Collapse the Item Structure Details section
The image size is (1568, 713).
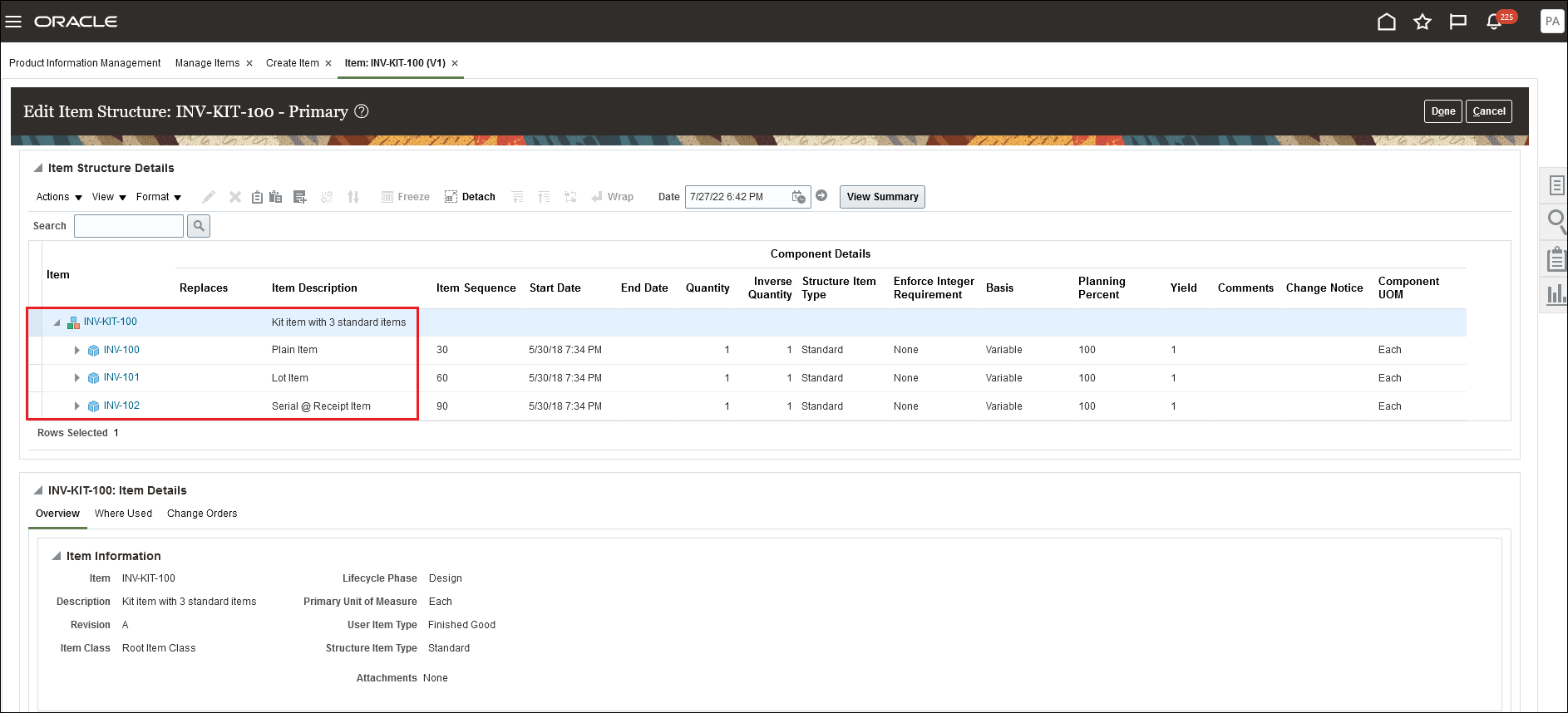click(38, 168)
